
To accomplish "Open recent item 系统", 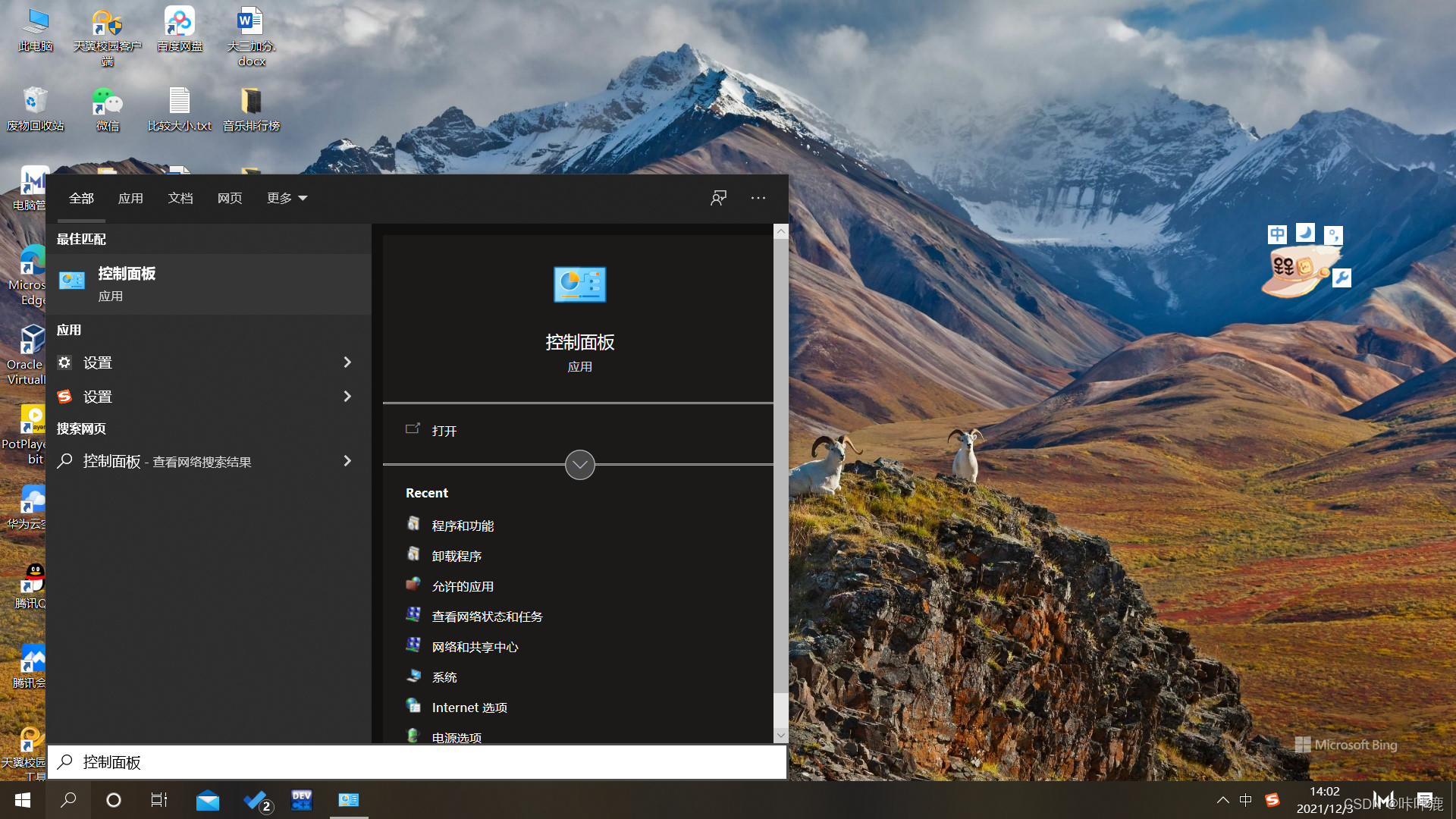I will pyautogui.click(x=444, y=677).
